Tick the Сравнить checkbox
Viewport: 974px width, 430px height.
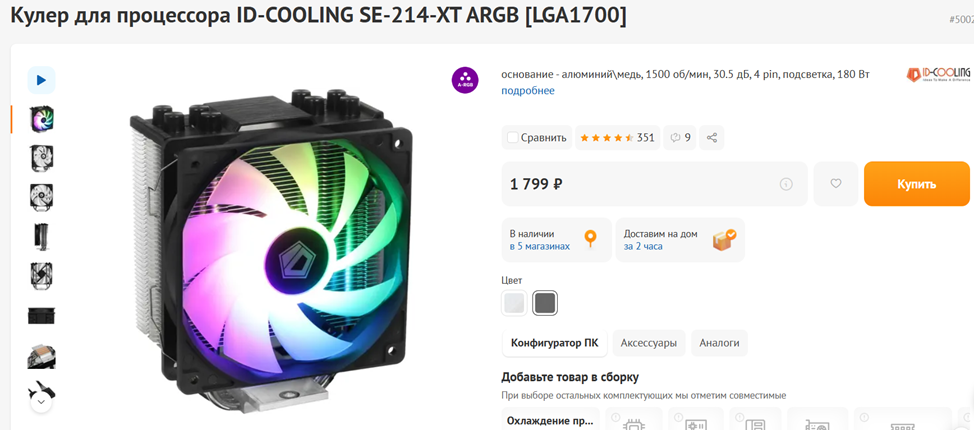click(512, 137)
